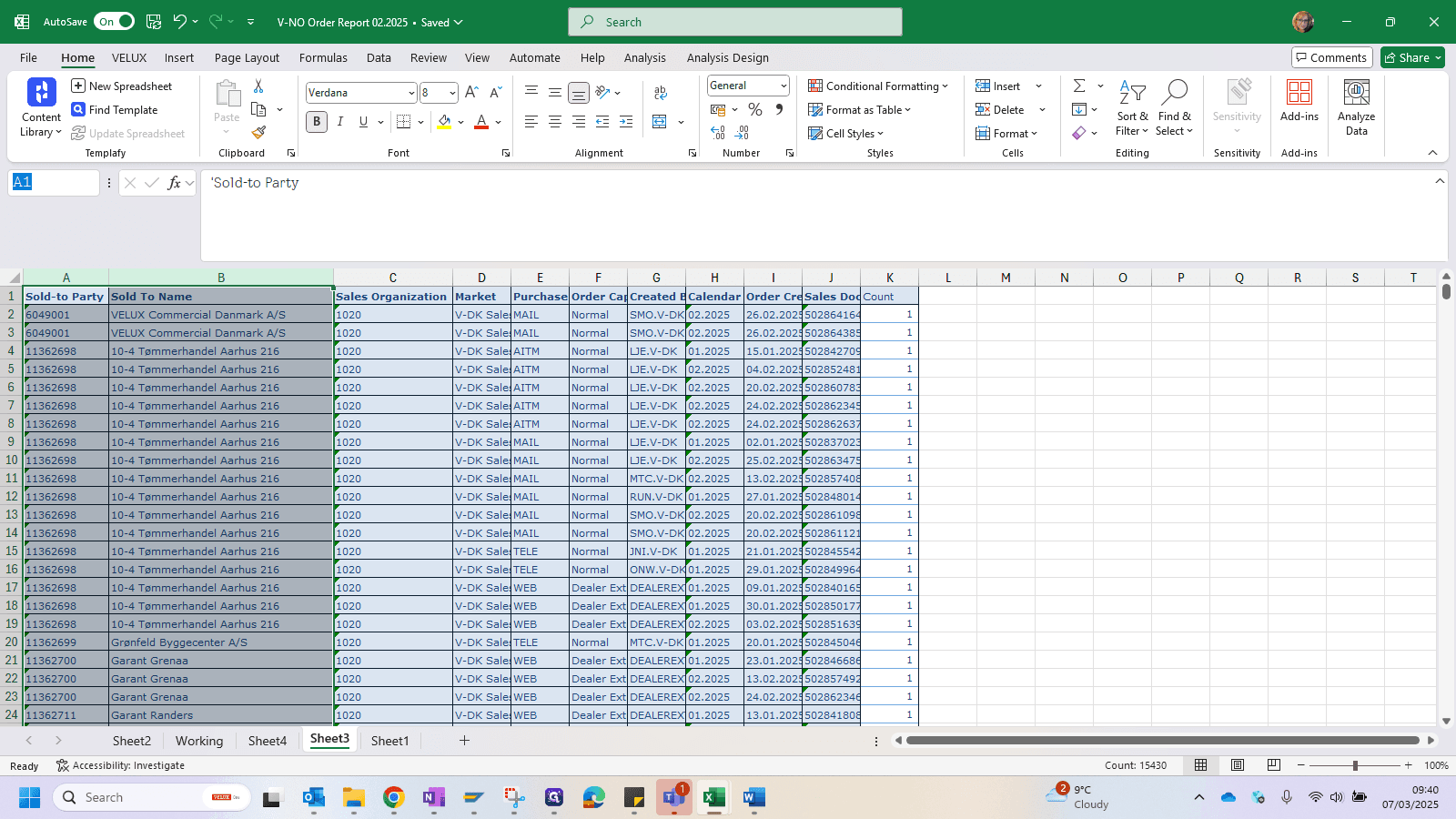
Task: Toggle the AutoSave switch
Action: [x=115, y=22]
